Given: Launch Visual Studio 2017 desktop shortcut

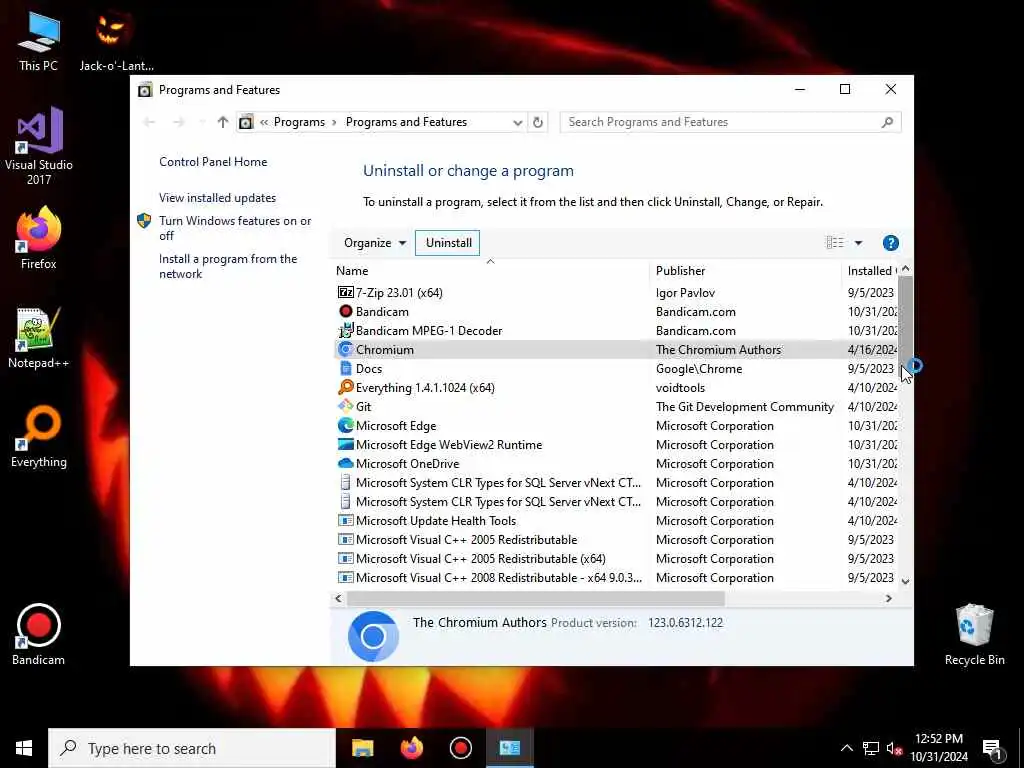Looking at the screenshot, I should [39, 146].
